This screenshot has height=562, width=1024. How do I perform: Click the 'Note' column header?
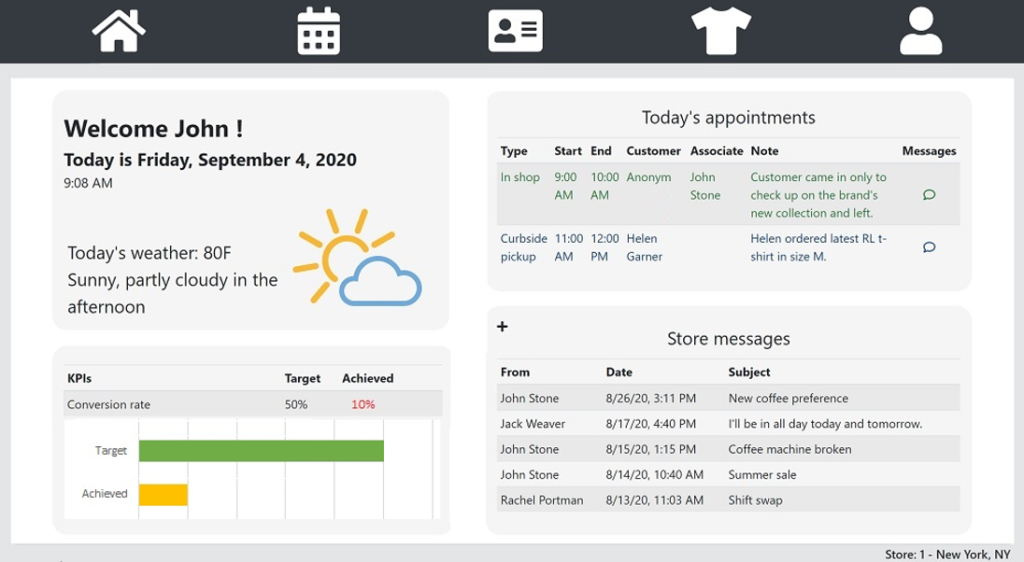(x=764, y=151)
